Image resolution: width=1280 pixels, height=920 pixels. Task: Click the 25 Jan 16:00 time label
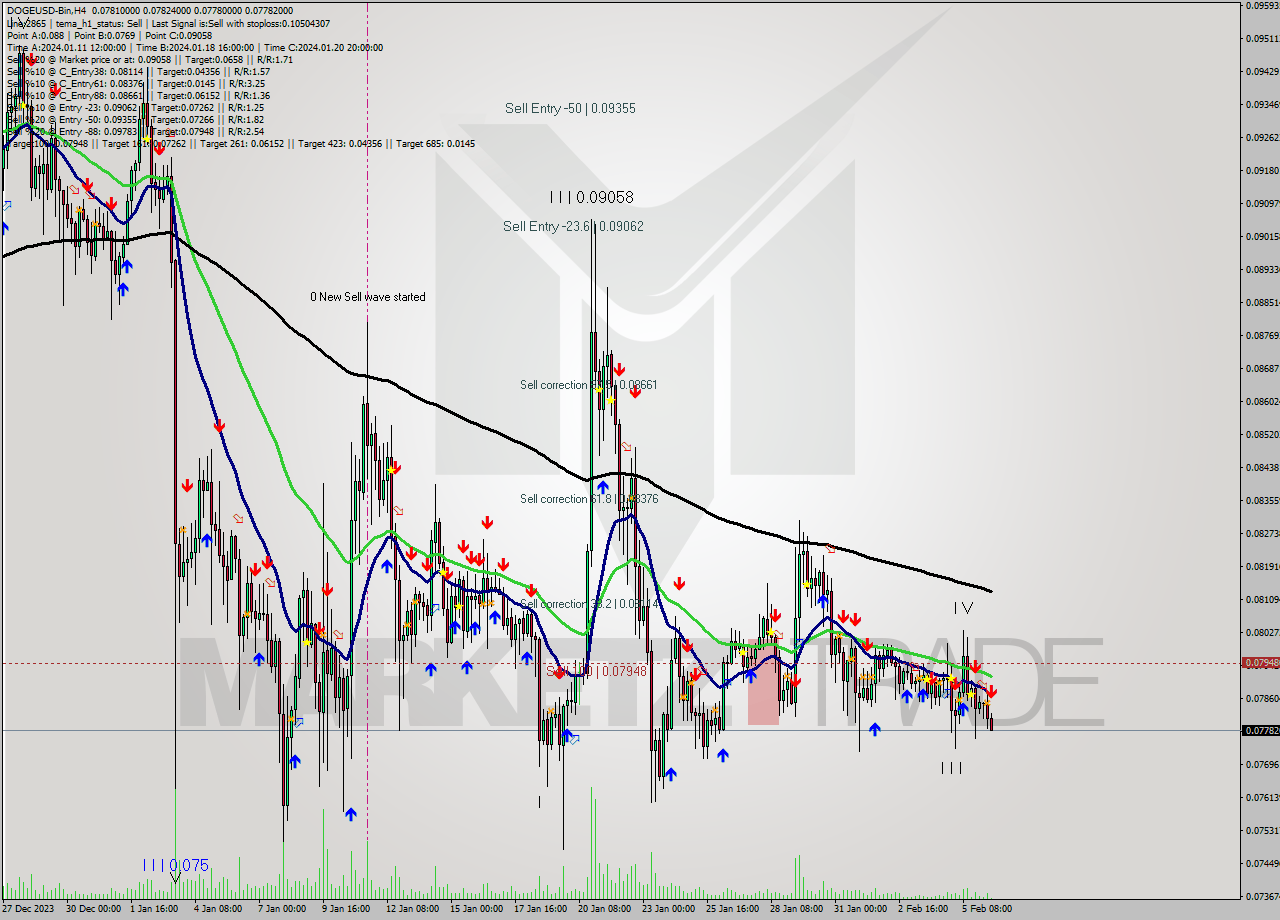[x=732, y=909]
